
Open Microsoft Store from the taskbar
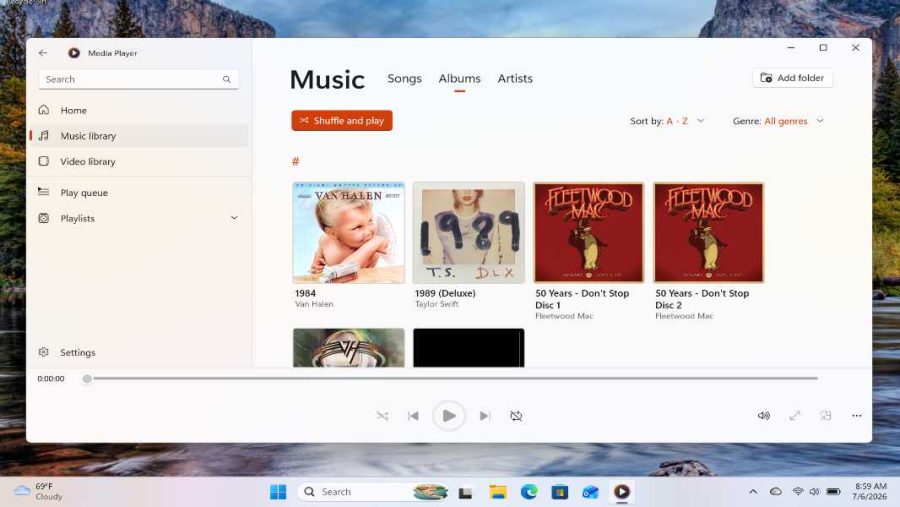pos(560,492)
